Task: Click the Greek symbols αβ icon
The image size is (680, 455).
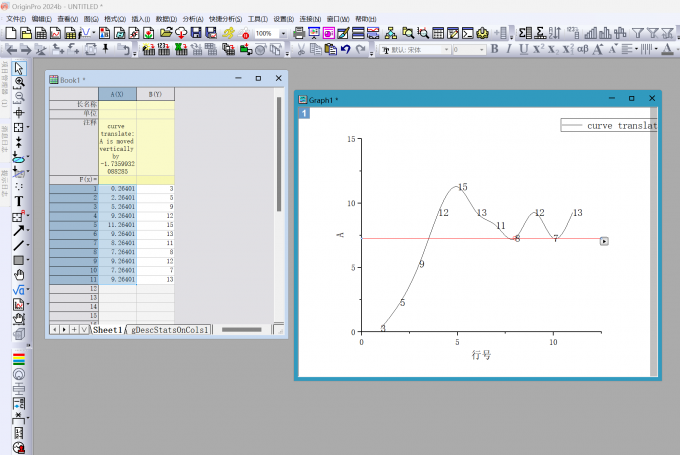Action: pyautogui.click(x=582, y=49)
